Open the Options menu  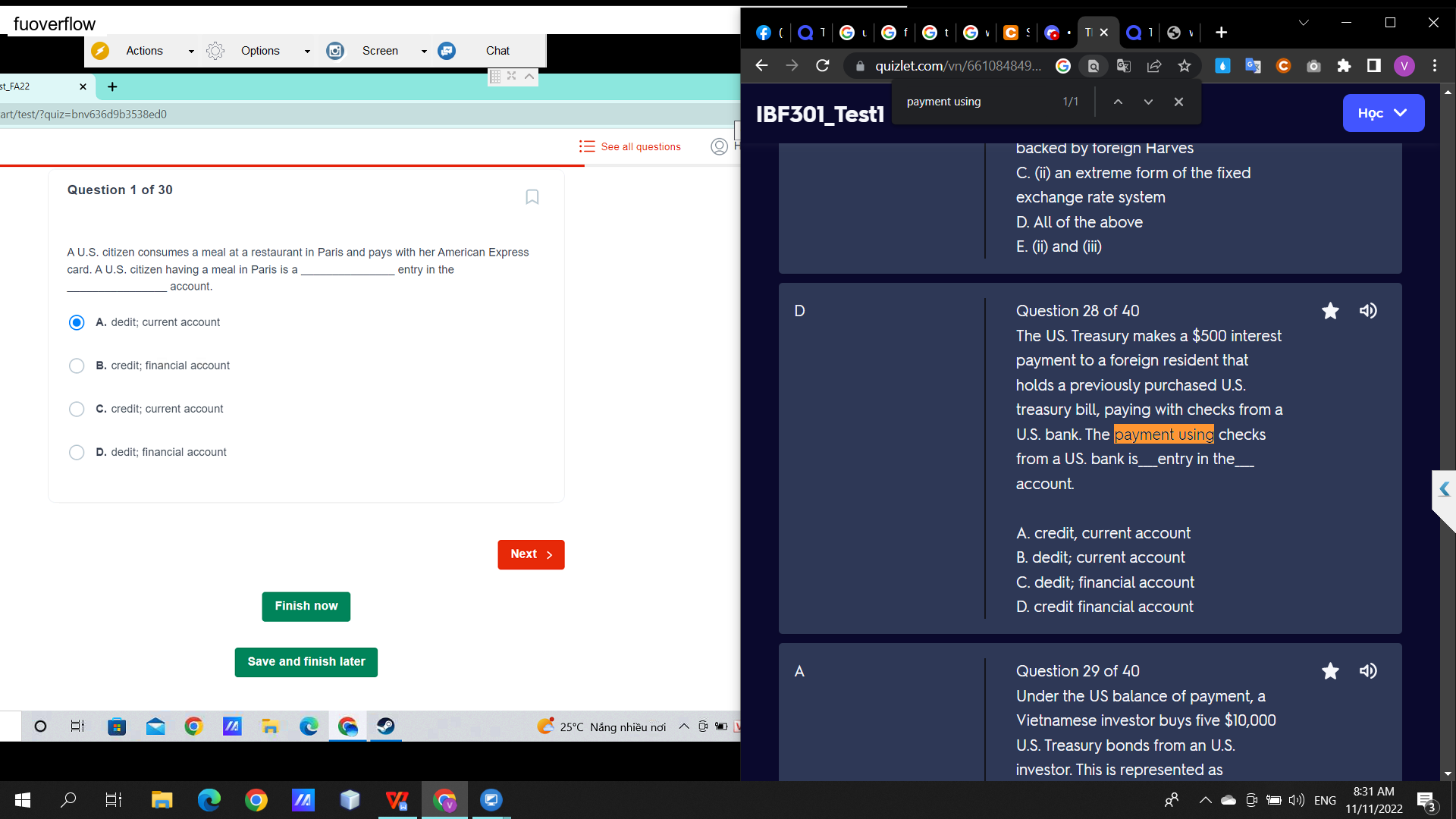pyautogui.click(x=260, y=51)
